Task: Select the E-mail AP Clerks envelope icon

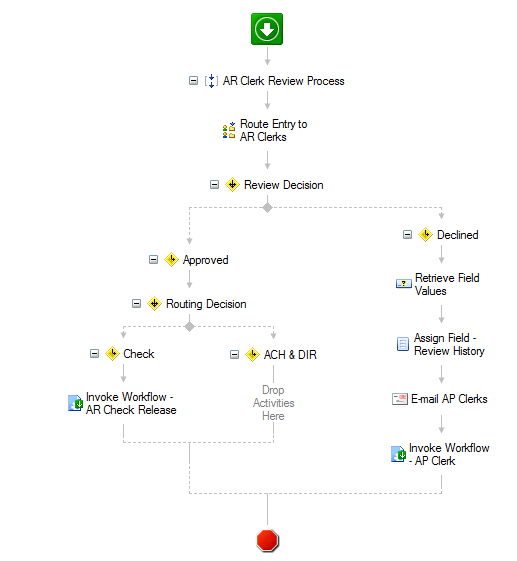Action: pyautogui.click(x=400, y=399)
